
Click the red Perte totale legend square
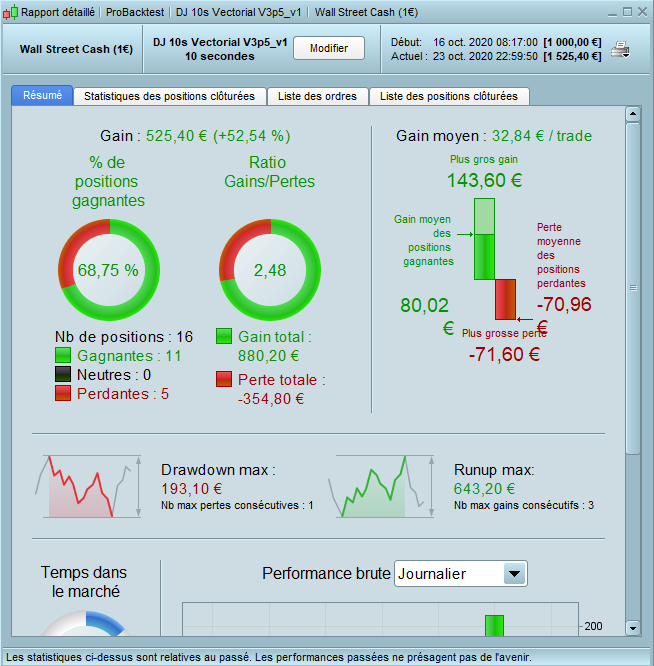(224, 379)
